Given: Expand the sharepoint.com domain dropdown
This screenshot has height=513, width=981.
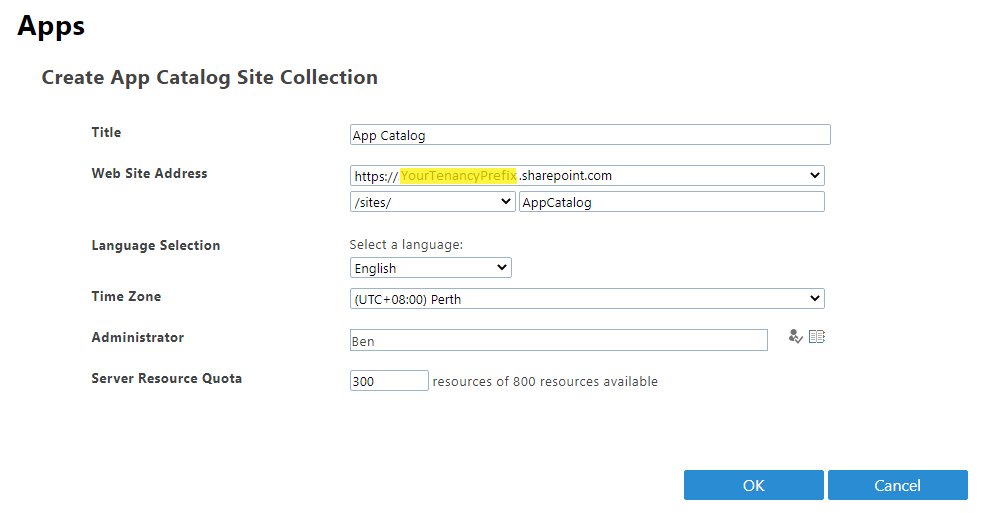Looking at the screenshot, I should tap(587, 176).
